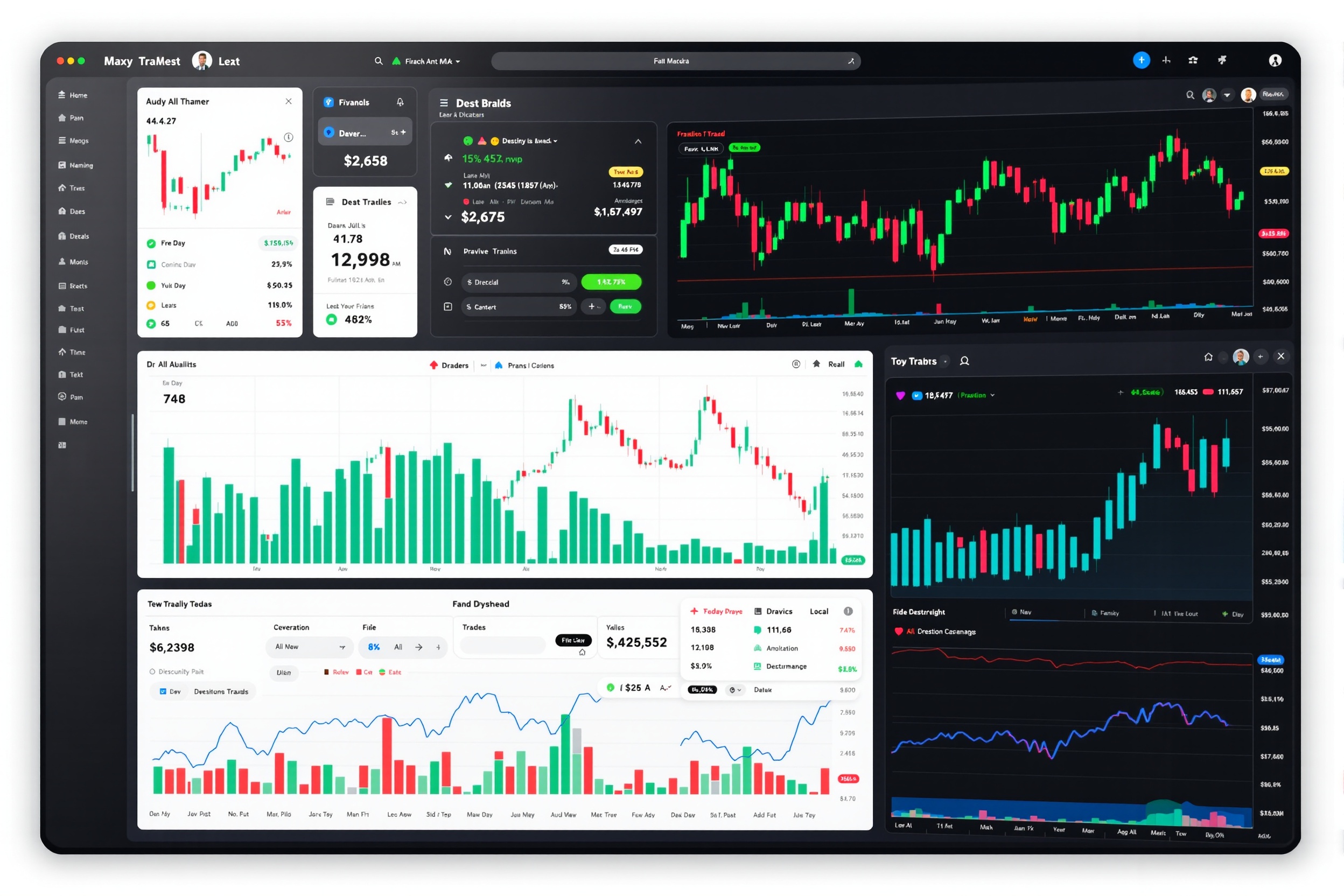Click the green Baev buy button

pos(625,307)
